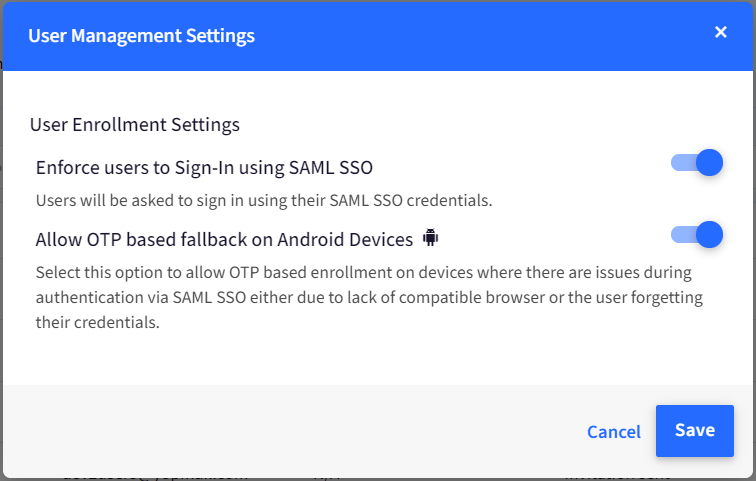
Task: Disable Enforce SAML SSO sign-in toggle
Action: pos(697,162)
